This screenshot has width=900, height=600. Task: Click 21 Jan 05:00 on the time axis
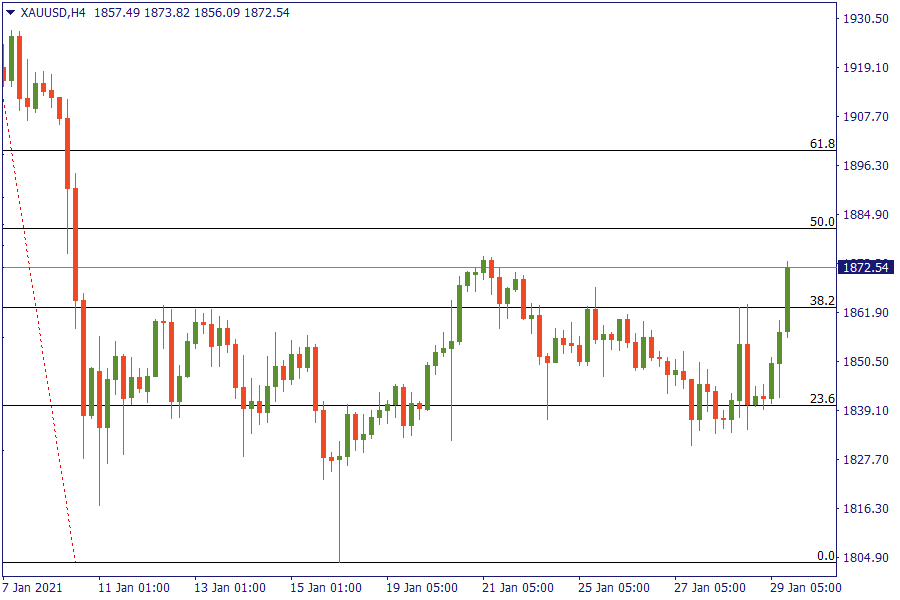tap(517, 587)
